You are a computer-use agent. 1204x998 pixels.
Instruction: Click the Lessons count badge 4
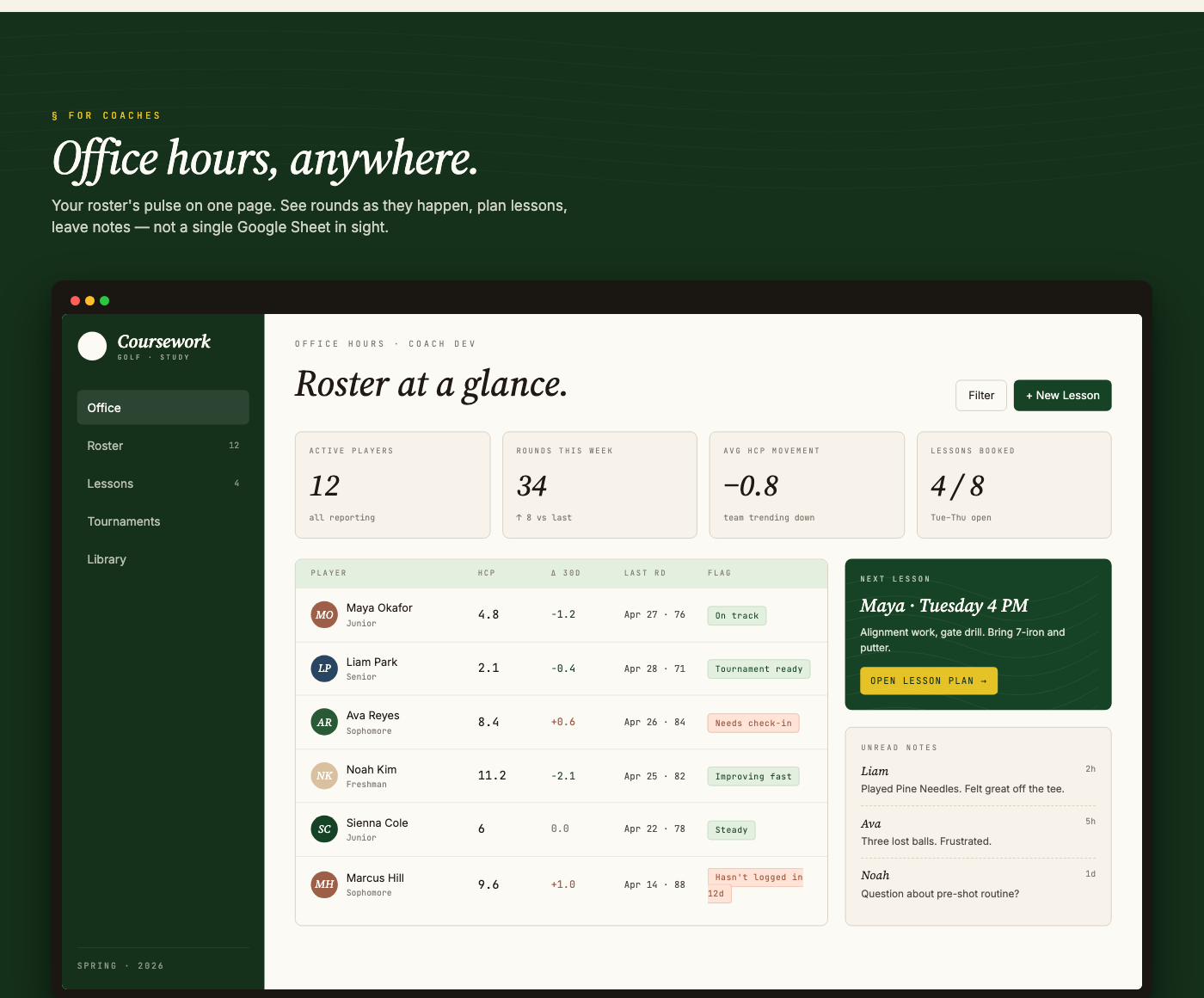pos(236,484)
